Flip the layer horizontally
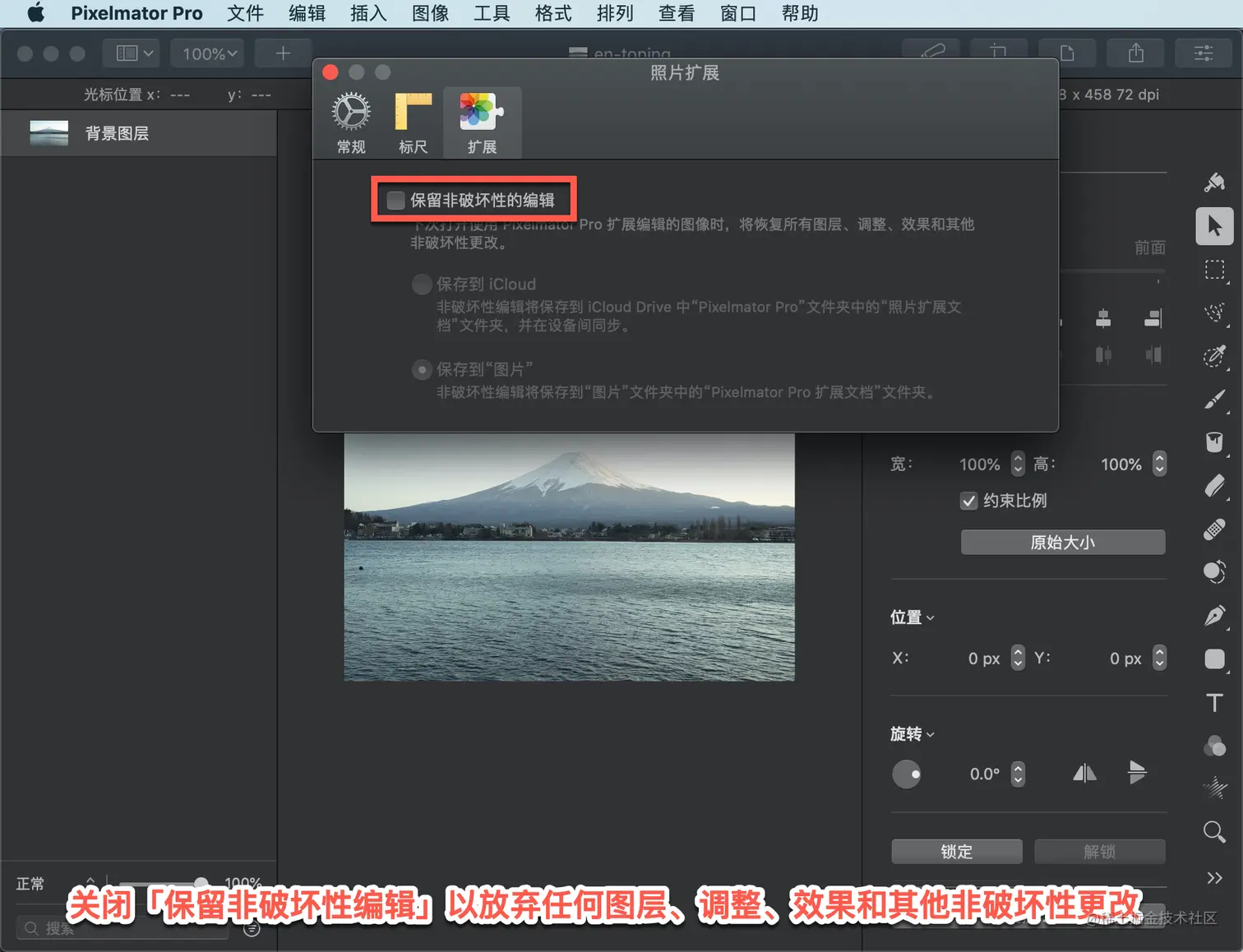This screenshot has height=952, width=1243. 1084,773
